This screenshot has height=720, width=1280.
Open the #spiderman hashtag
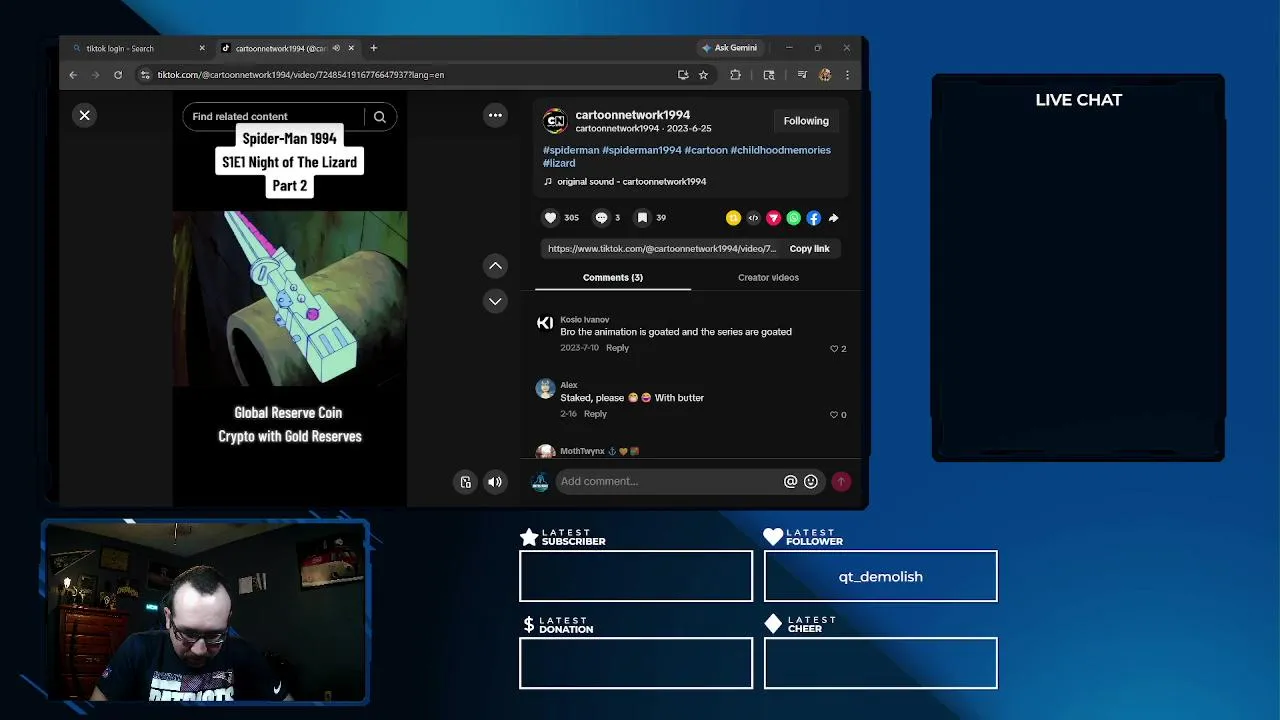tap(571, 150)
